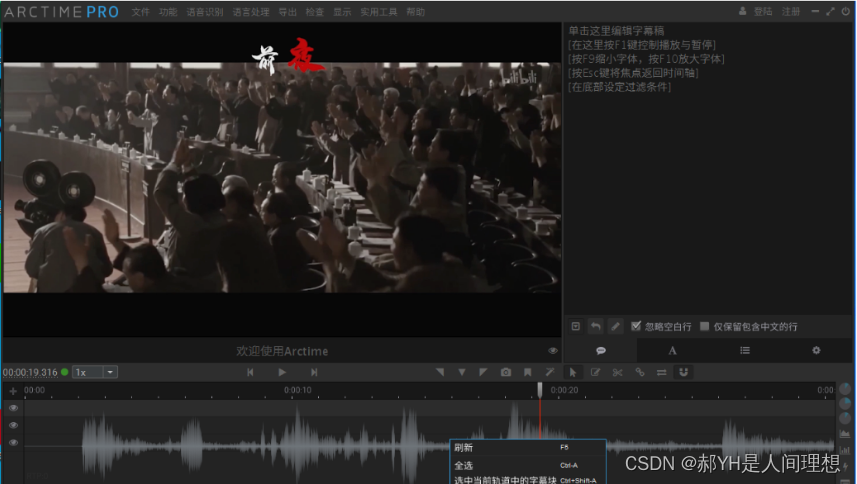Switch to the list view tab
The image size is (857, 484).
click(745, 350)
